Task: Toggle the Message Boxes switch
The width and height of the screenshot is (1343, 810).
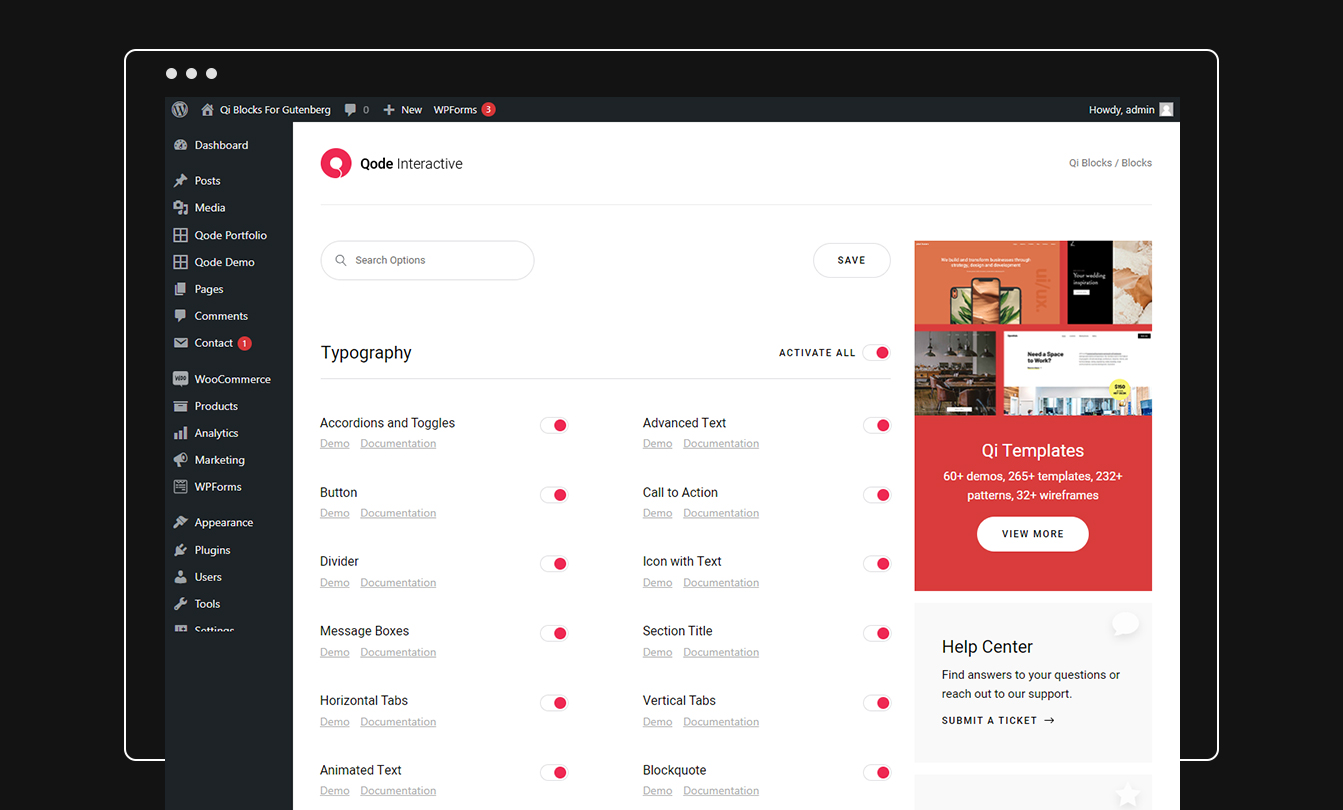Action: point(554,633)
